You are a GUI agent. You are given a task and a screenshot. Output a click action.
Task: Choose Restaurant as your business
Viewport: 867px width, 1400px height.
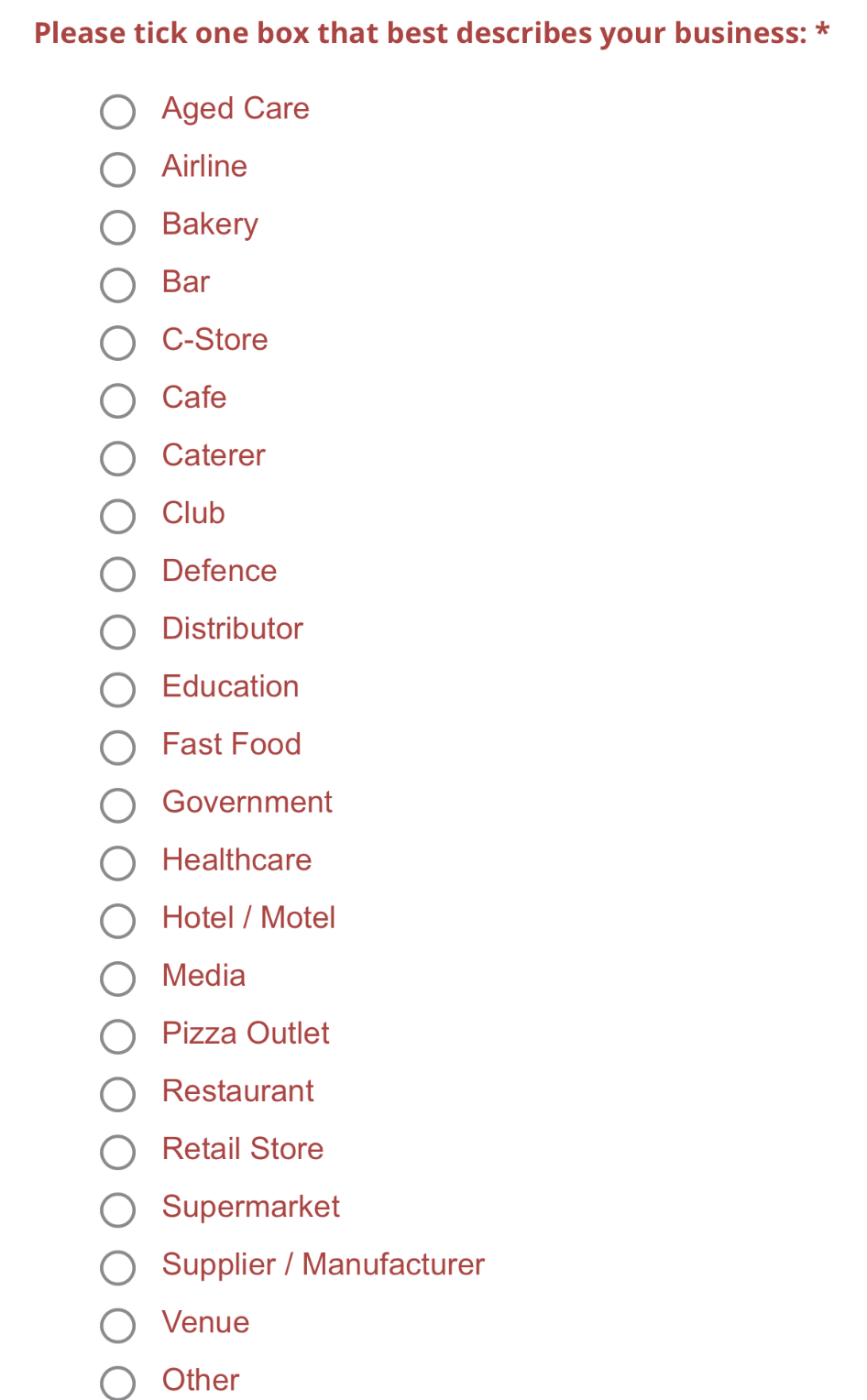[117, 1094]
